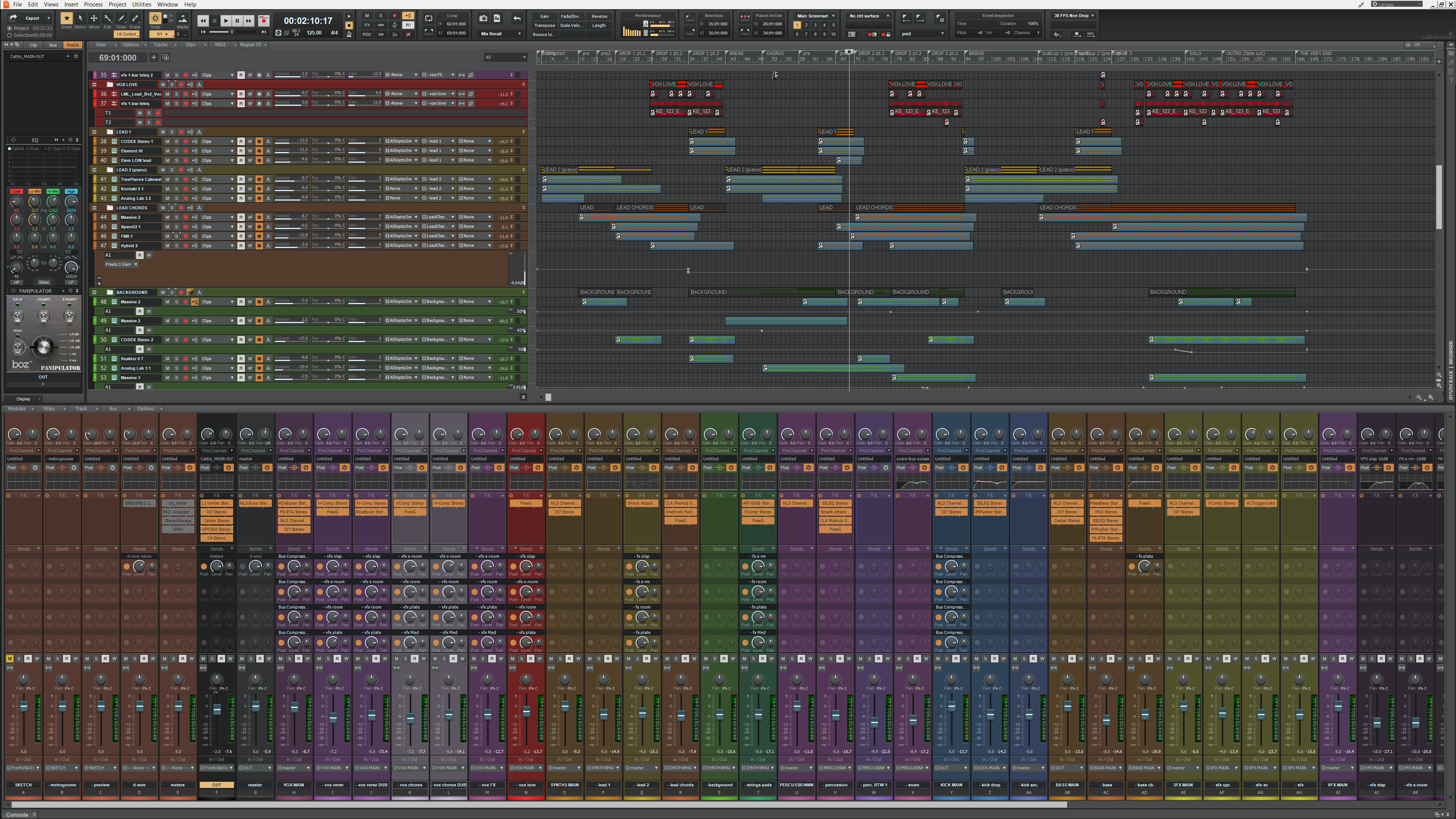Mute the CODEX Stereo 1 track
Image resolution: width=1456 pixels, height=819 pixels.
(167, 141)
